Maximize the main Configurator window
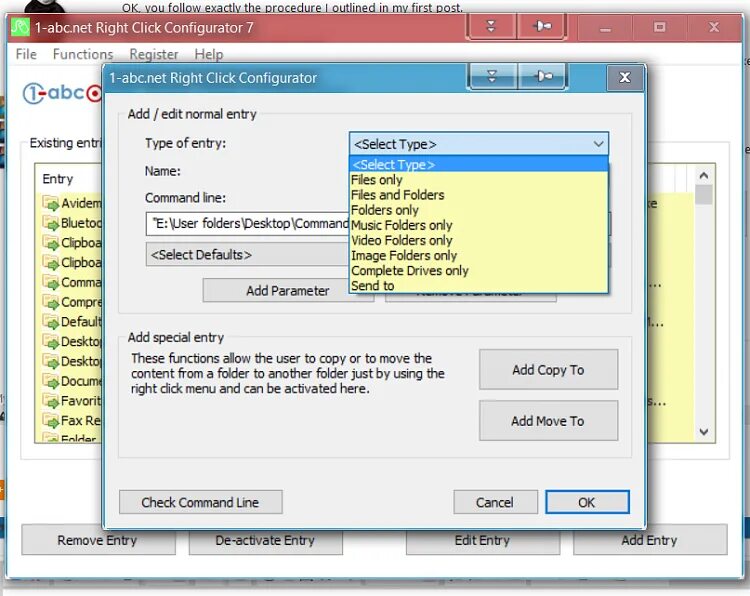 [660, 28]
